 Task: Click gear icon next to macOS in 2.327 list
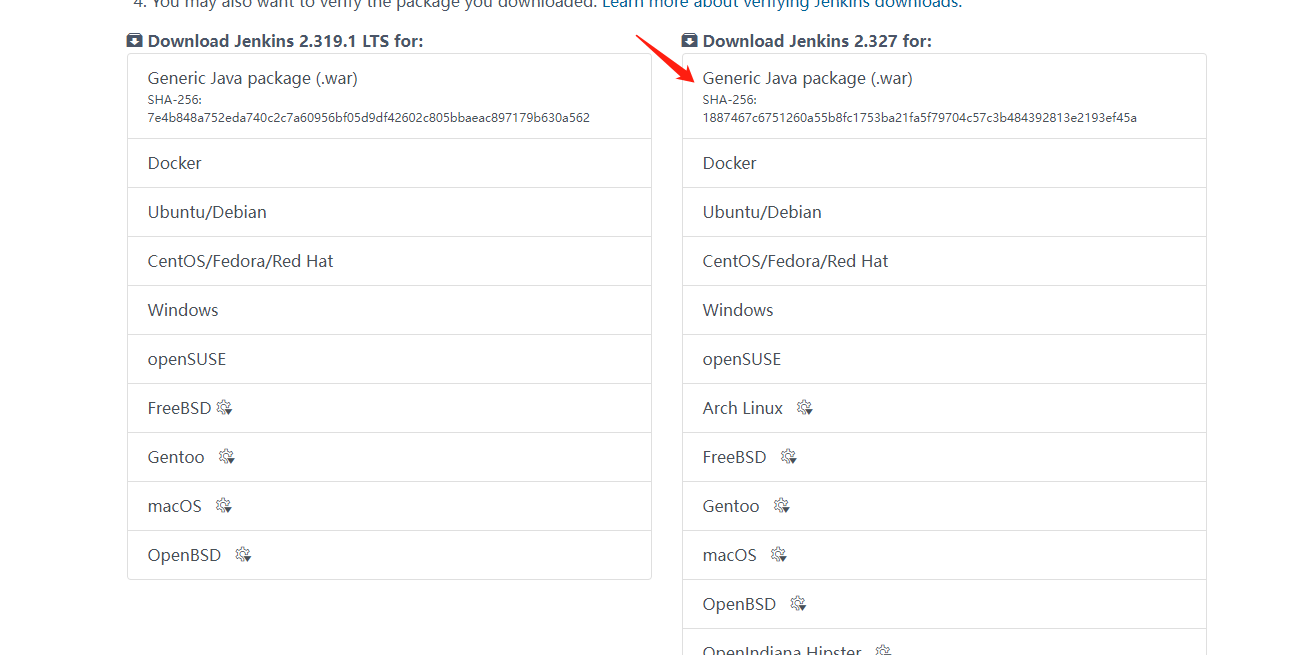778,555
